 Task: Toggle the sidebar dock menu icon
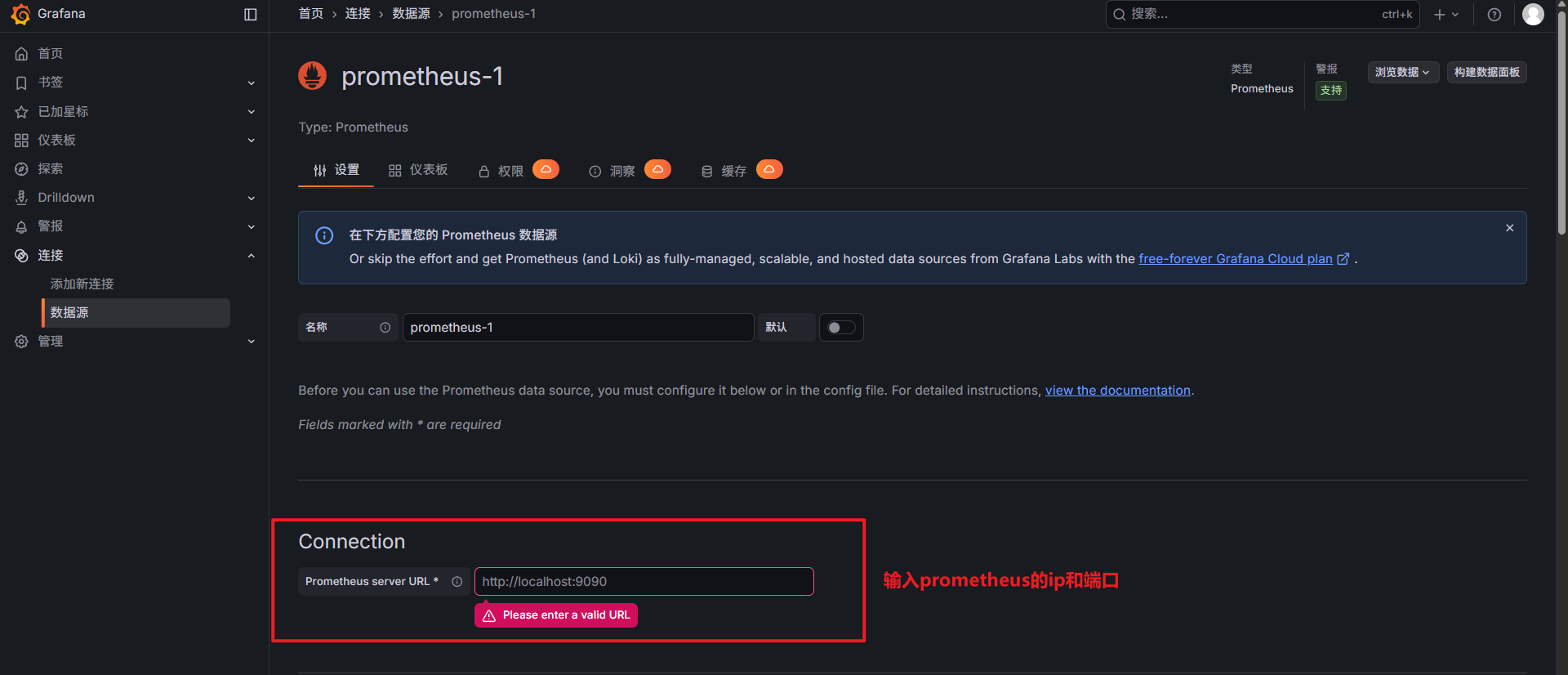point(251,14)
